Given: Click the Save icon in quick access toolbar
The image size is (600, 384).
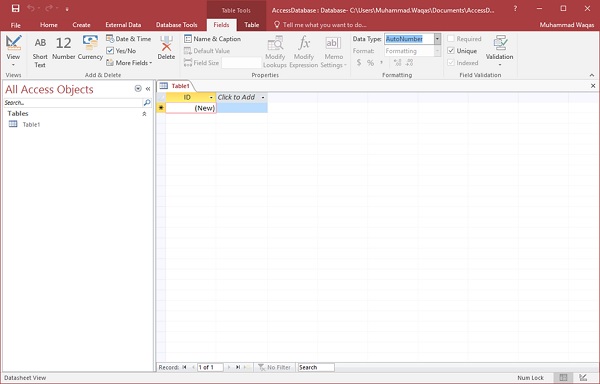Looking at the screenshot, I should pos(16,8).
